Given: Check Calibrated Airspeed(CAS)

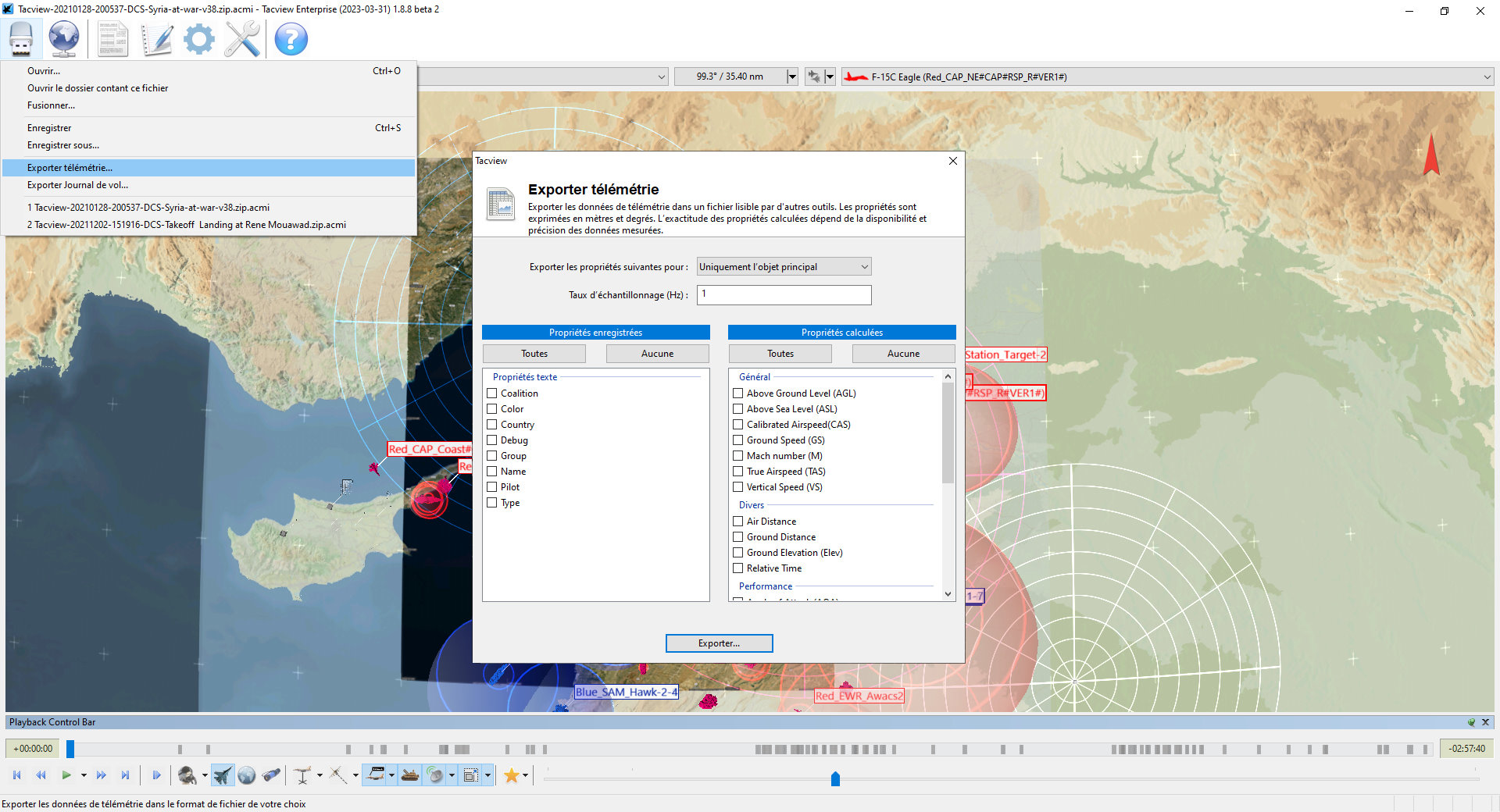Looking at the screenshot, I should tap(738, 425).
